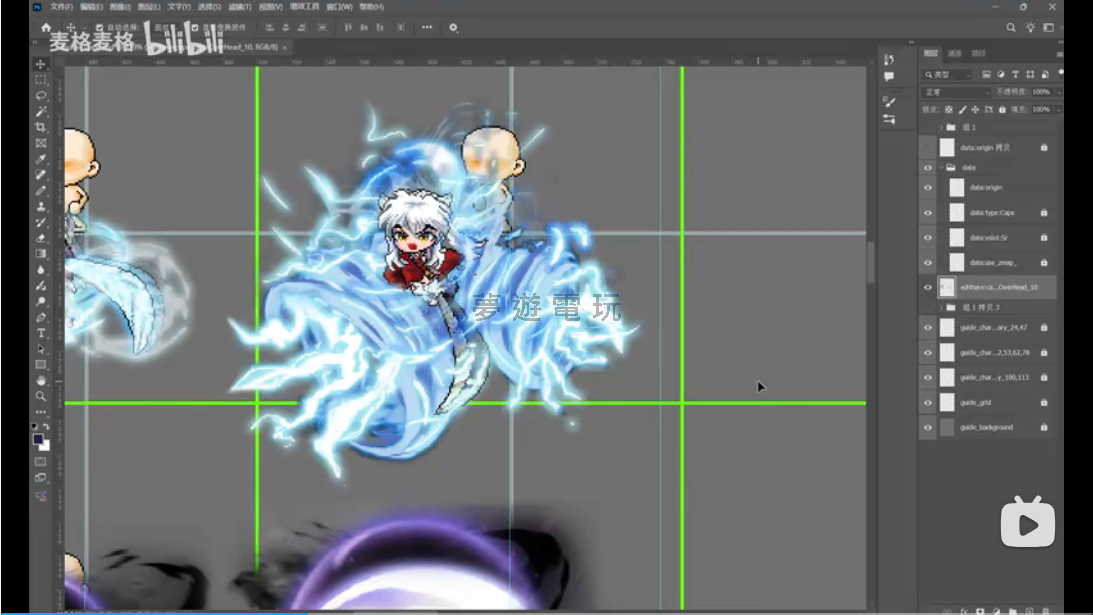Viewport: 1093px width, 615px height.
Task: Select the Hand tool
Action: [41, 380]
